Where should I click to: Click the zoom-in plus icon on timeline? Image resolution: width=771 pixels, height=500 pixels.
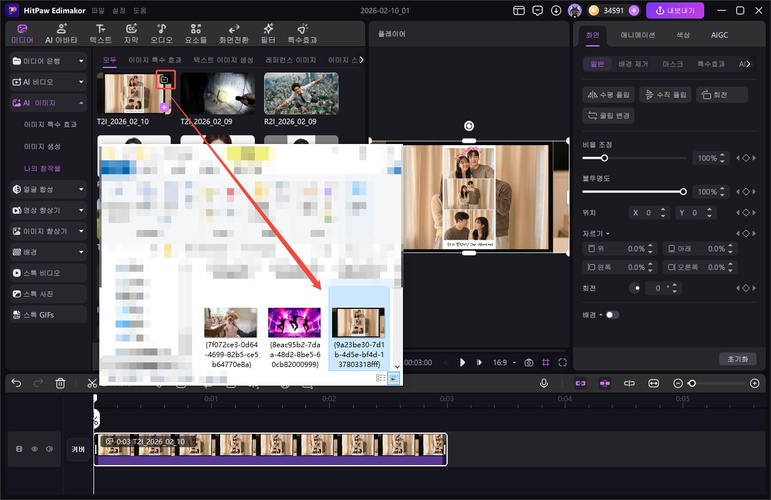click(755, 383)
